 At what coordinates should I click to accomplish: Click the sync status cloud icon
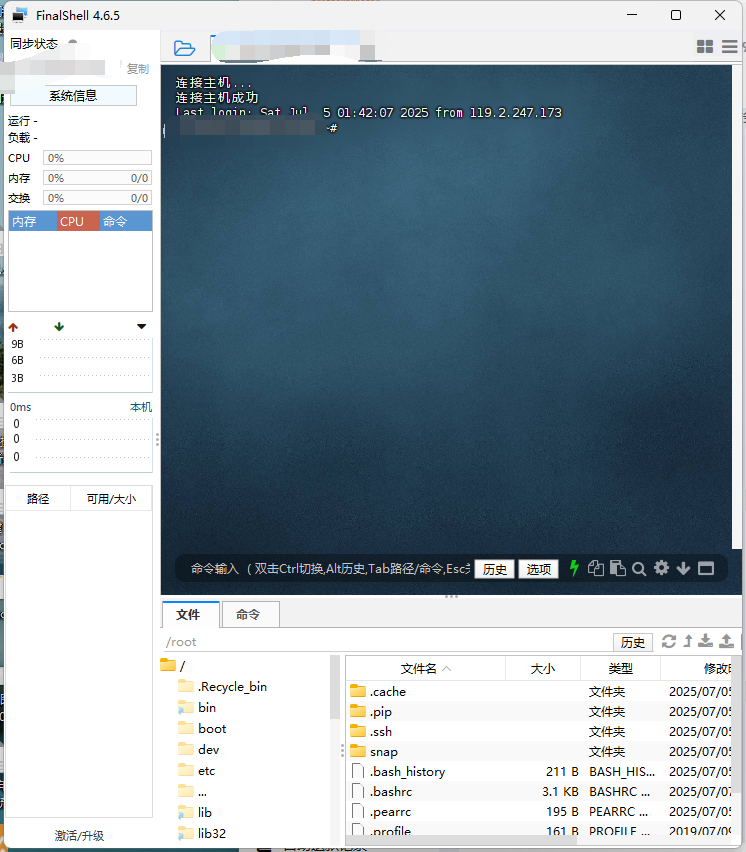coord(72,42)
